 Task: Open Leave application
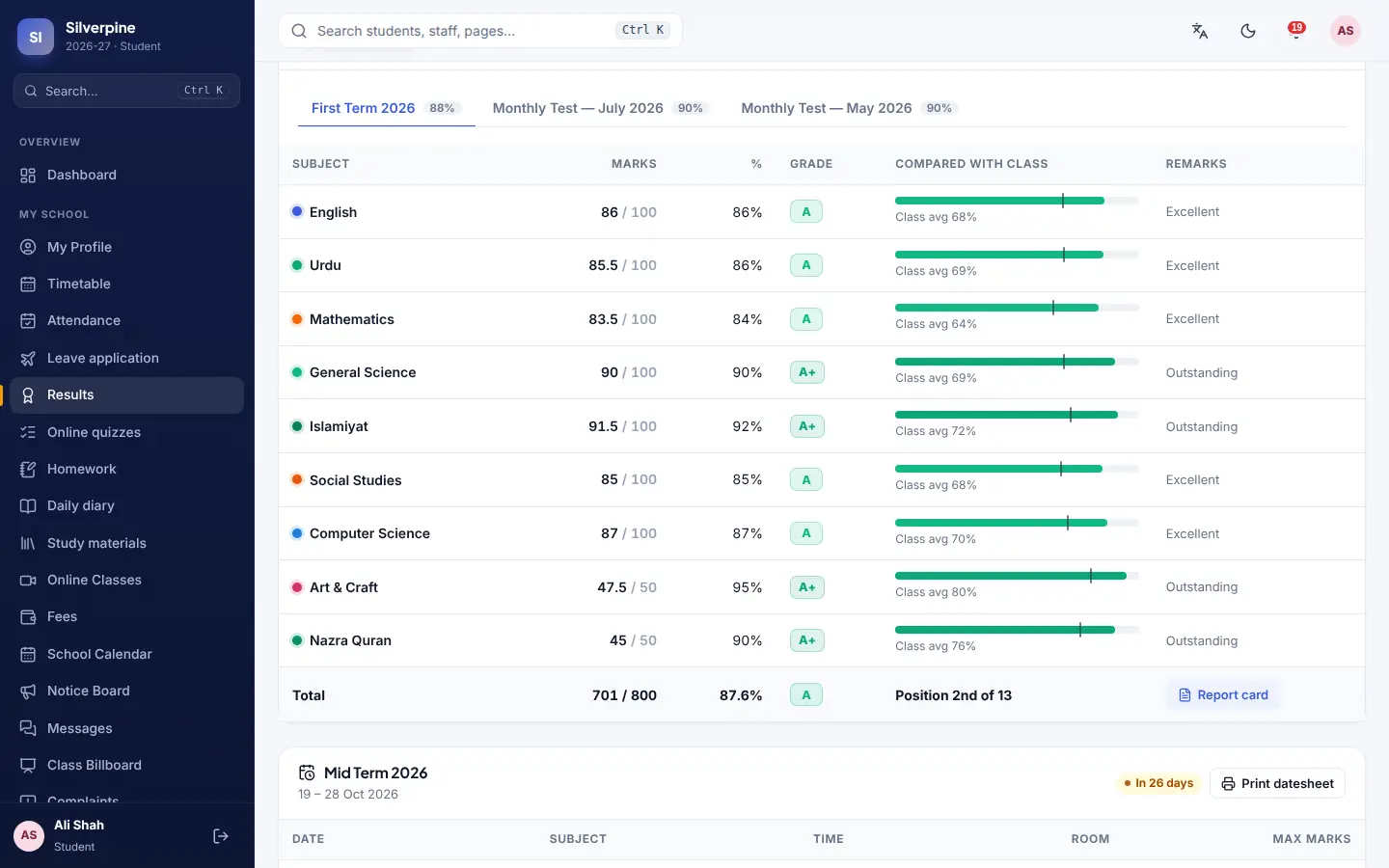tap(126, 358)
